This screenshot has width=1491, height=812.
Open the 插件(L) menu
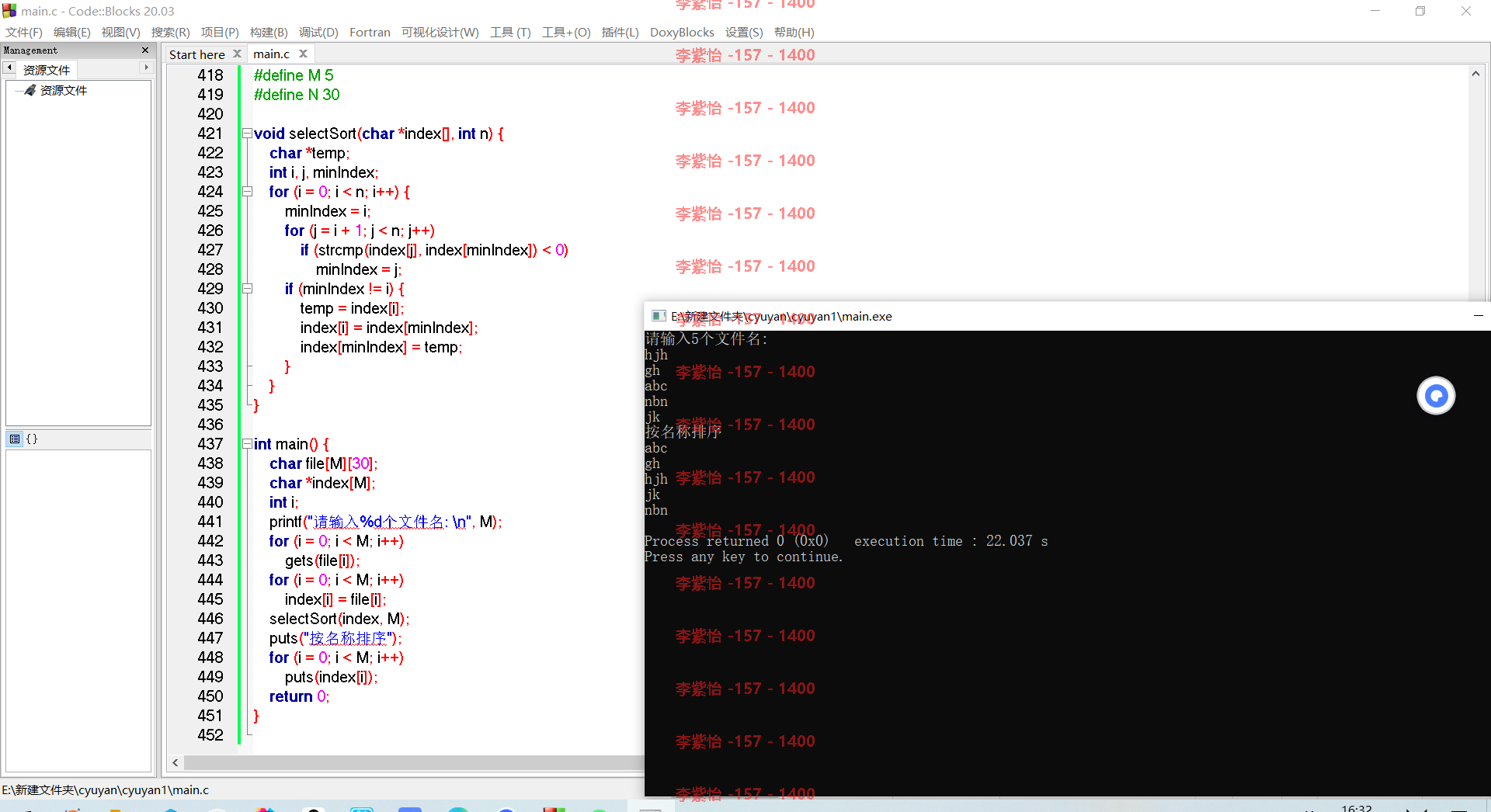pos(620,33)
